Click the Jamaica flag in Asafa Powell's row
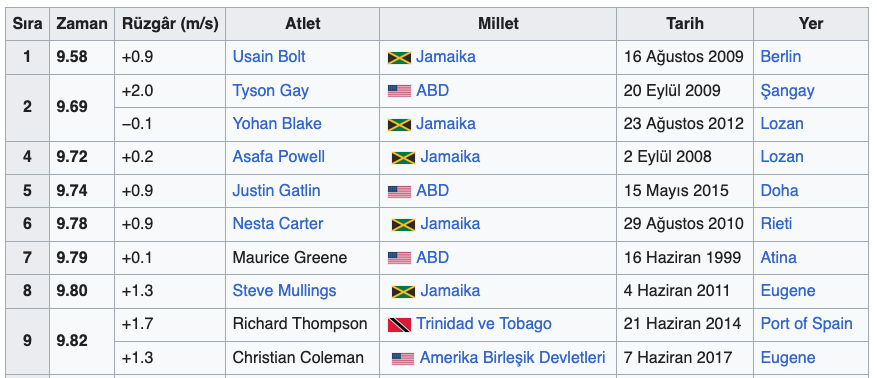The width and height of the screenshot is (877, 378). tap(403, 158)
